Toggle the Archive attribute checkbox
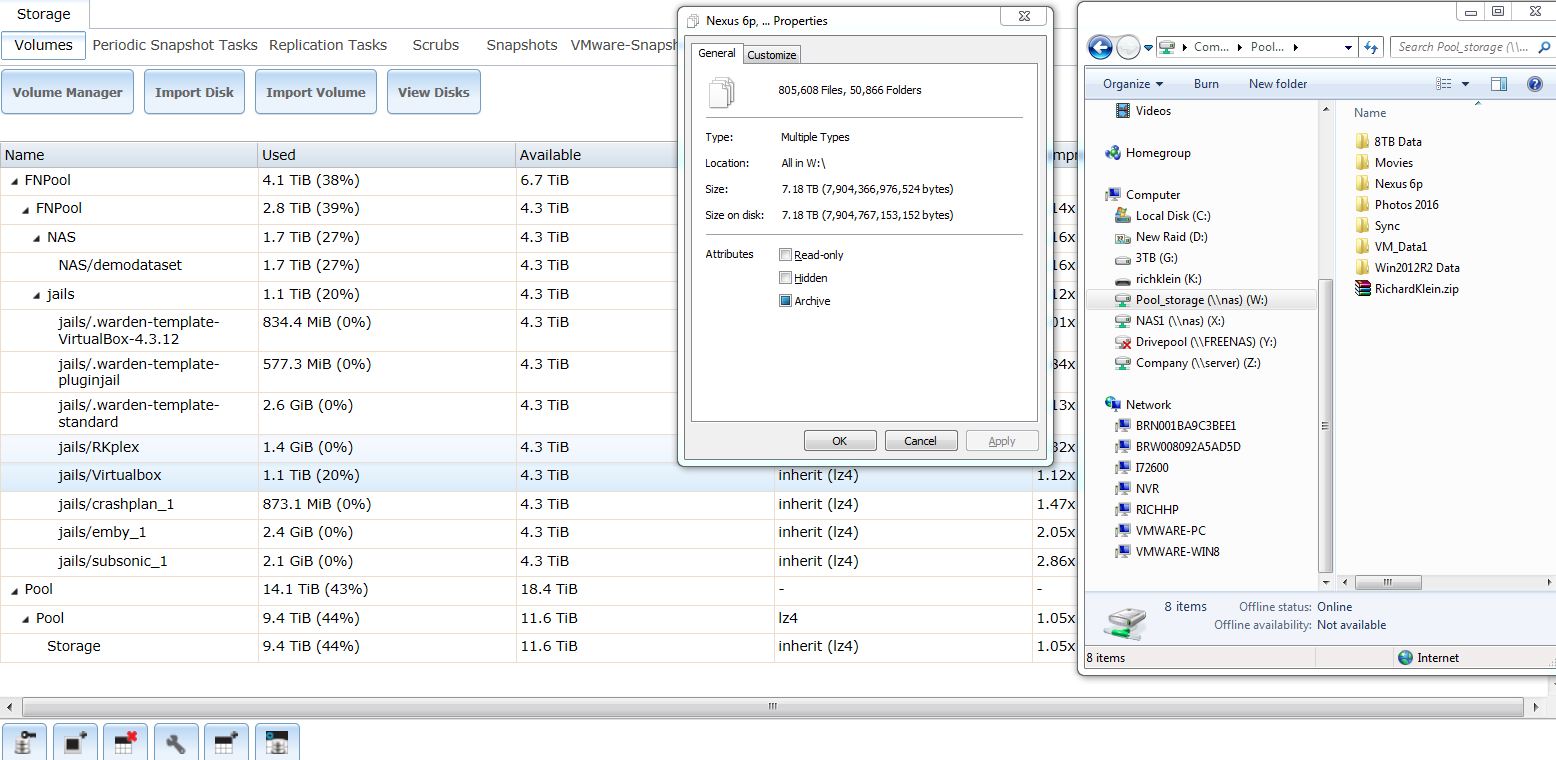1556x760 pixels. click(x=786, y=301)
